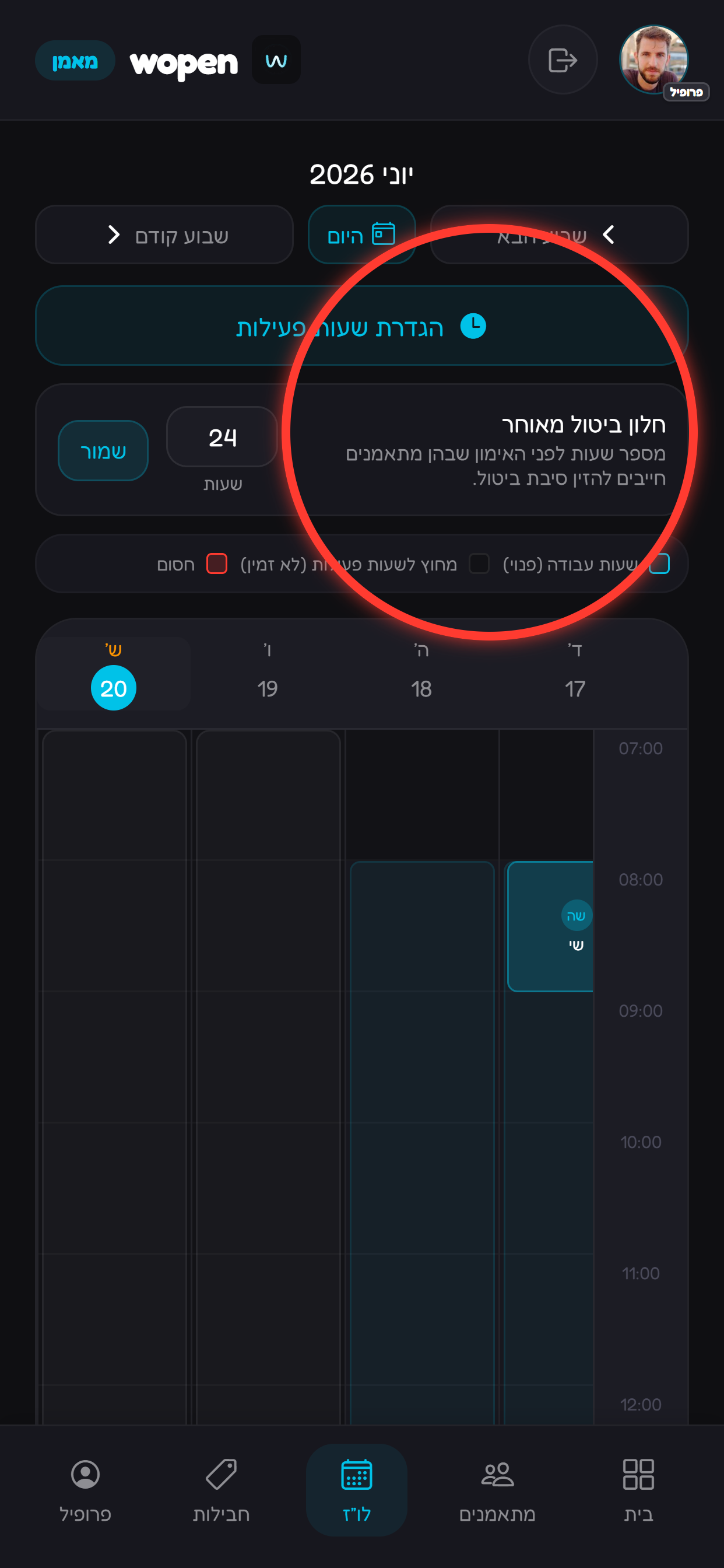Image resolution: width=724 pixels, height=1568 pixels.
Task: Click the logout icon in header
Action: click(563, 60)
